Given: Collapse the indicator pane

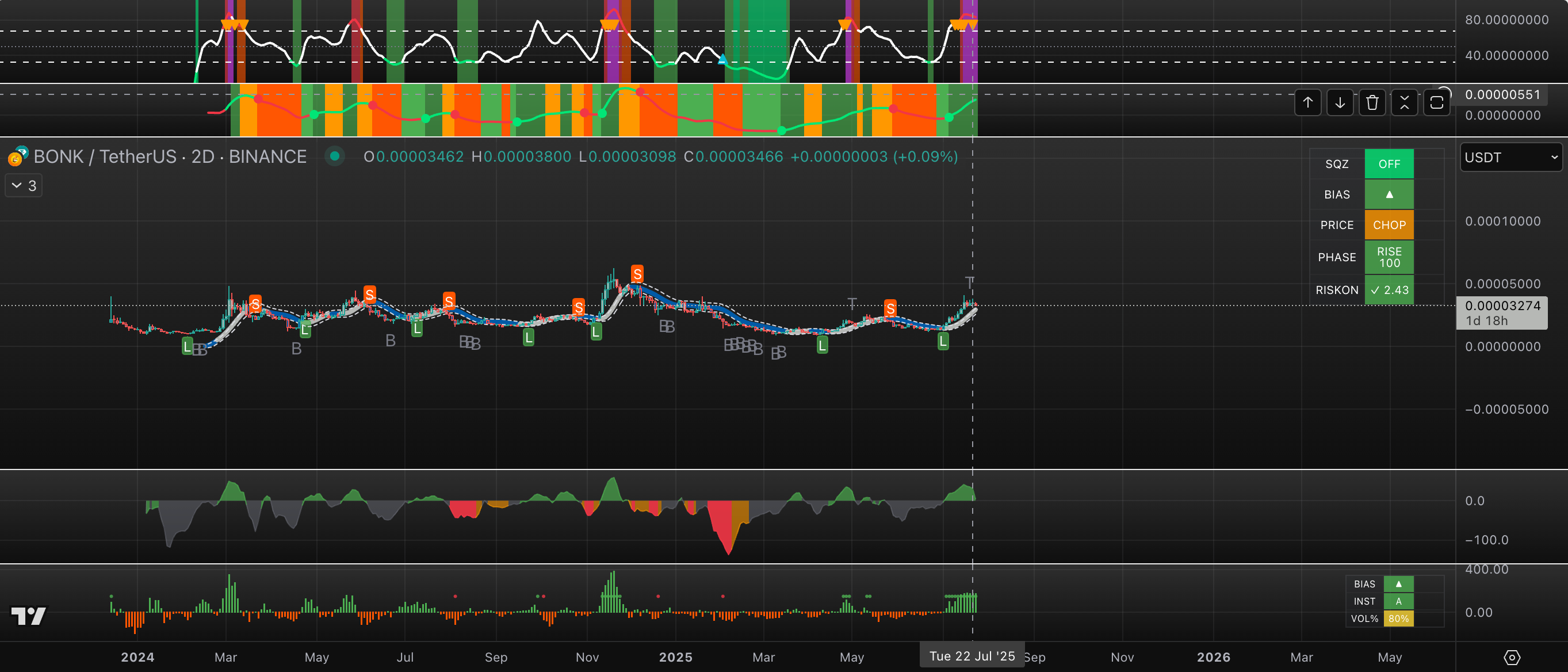Looking at the screenshot, I should tap(1404, 102).
